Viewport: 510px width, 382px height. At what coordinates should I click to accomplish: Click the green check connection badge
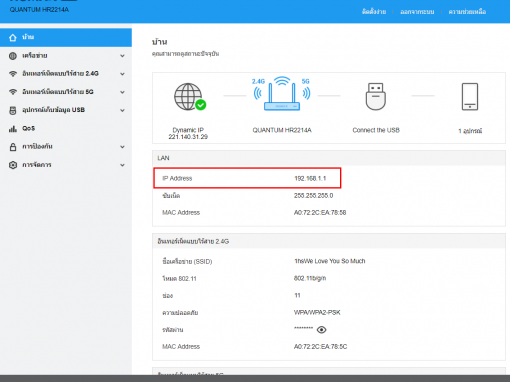click(201, 105)
